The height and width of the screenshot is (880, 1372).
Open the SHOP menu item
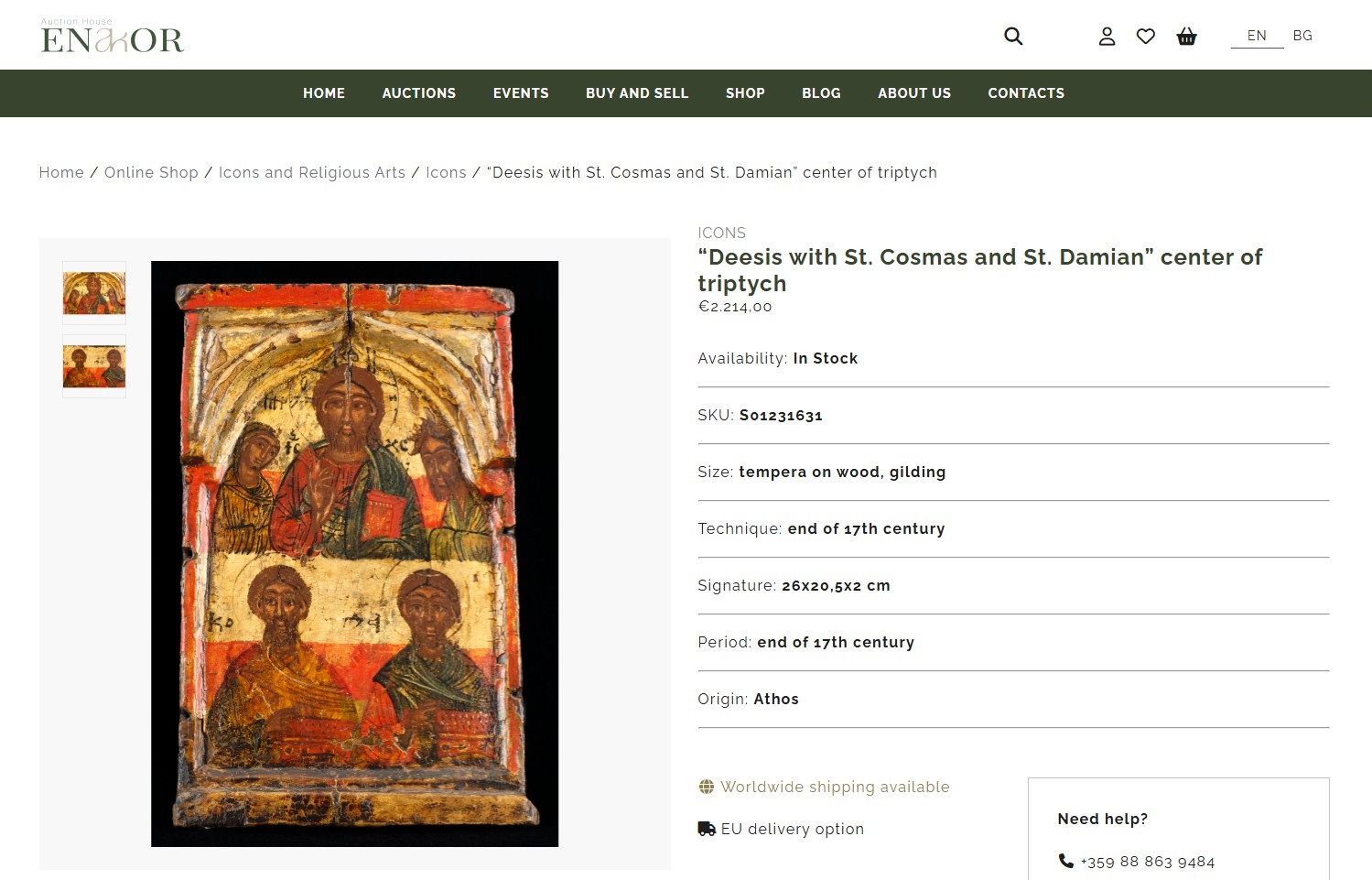(745, 93)
